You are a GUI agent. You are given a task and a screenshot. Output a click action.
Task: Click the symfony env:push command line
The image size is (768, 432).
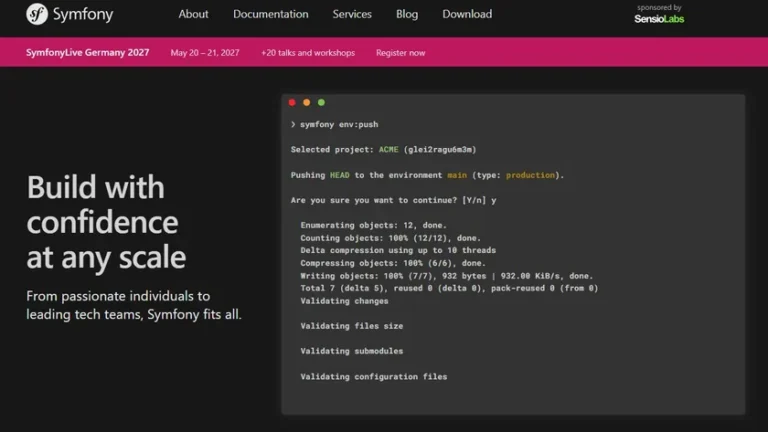tap(335, 124)
